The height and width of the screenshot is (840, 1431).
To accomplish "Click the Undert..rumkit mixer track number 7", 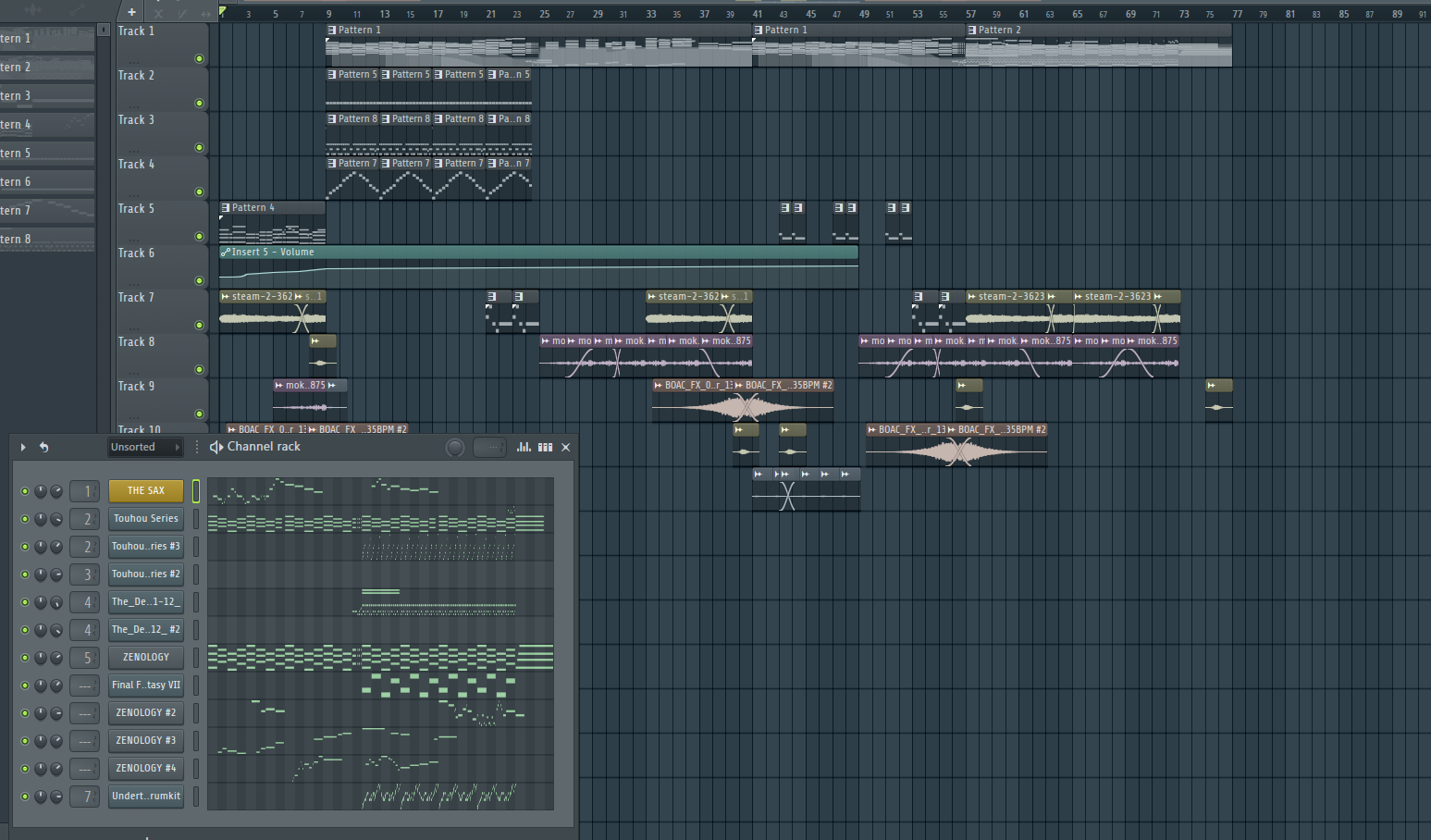I will click(x=85, y=797).
